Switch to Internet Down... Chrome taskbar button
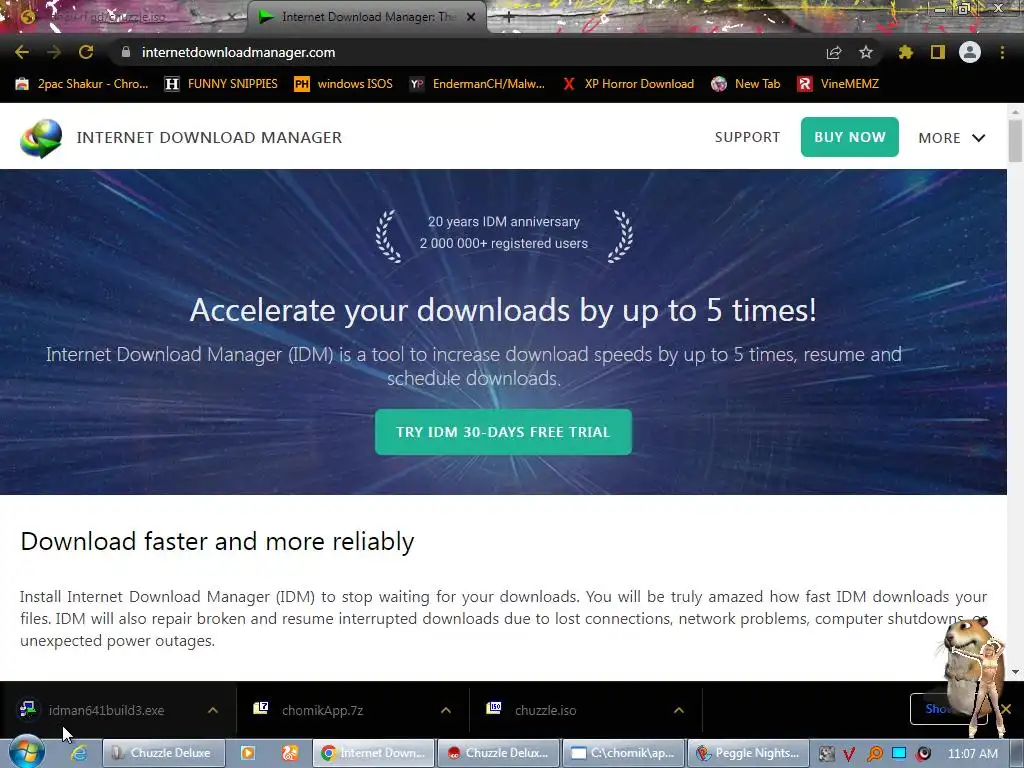 pos(374,753)
